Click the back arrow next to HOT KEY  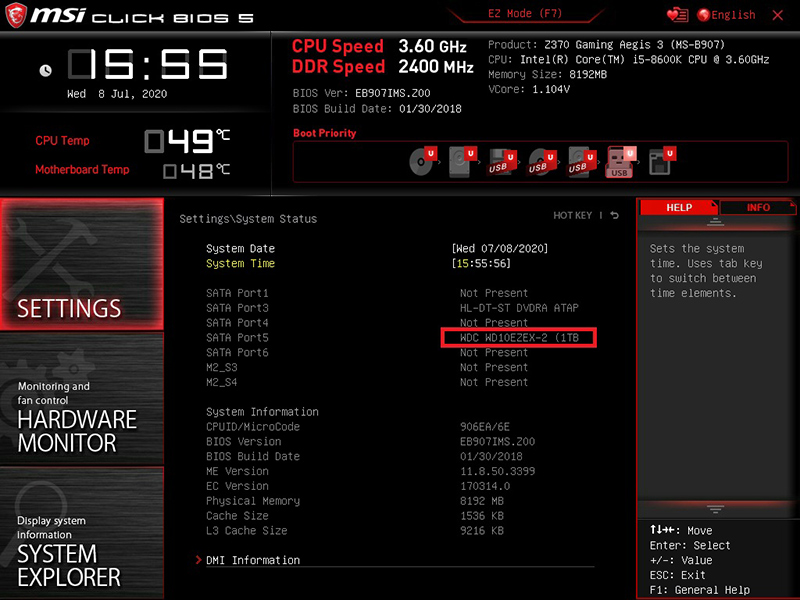[614, 215]
